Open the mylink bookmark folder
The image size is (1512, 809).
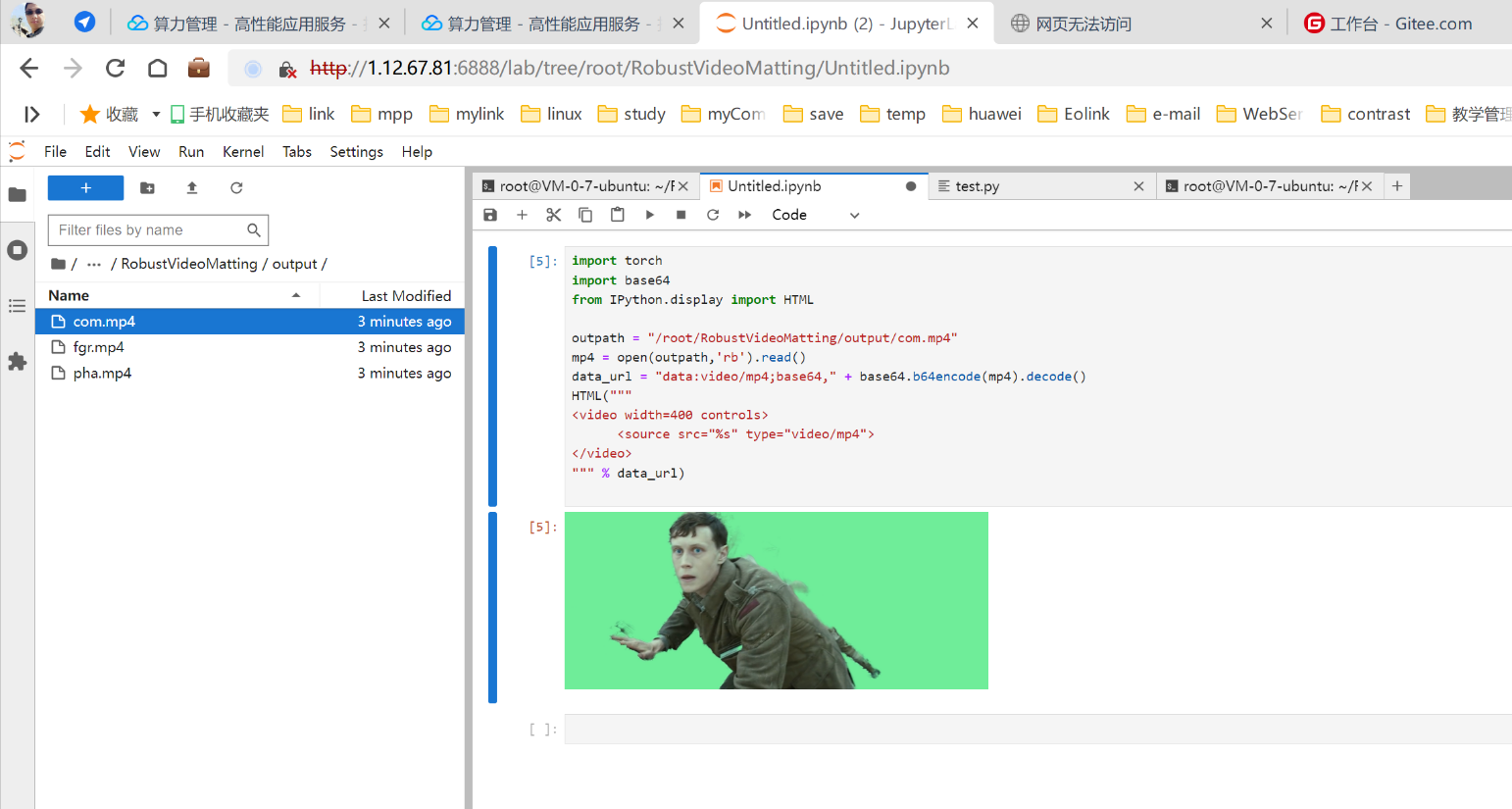tap(467, 115)
